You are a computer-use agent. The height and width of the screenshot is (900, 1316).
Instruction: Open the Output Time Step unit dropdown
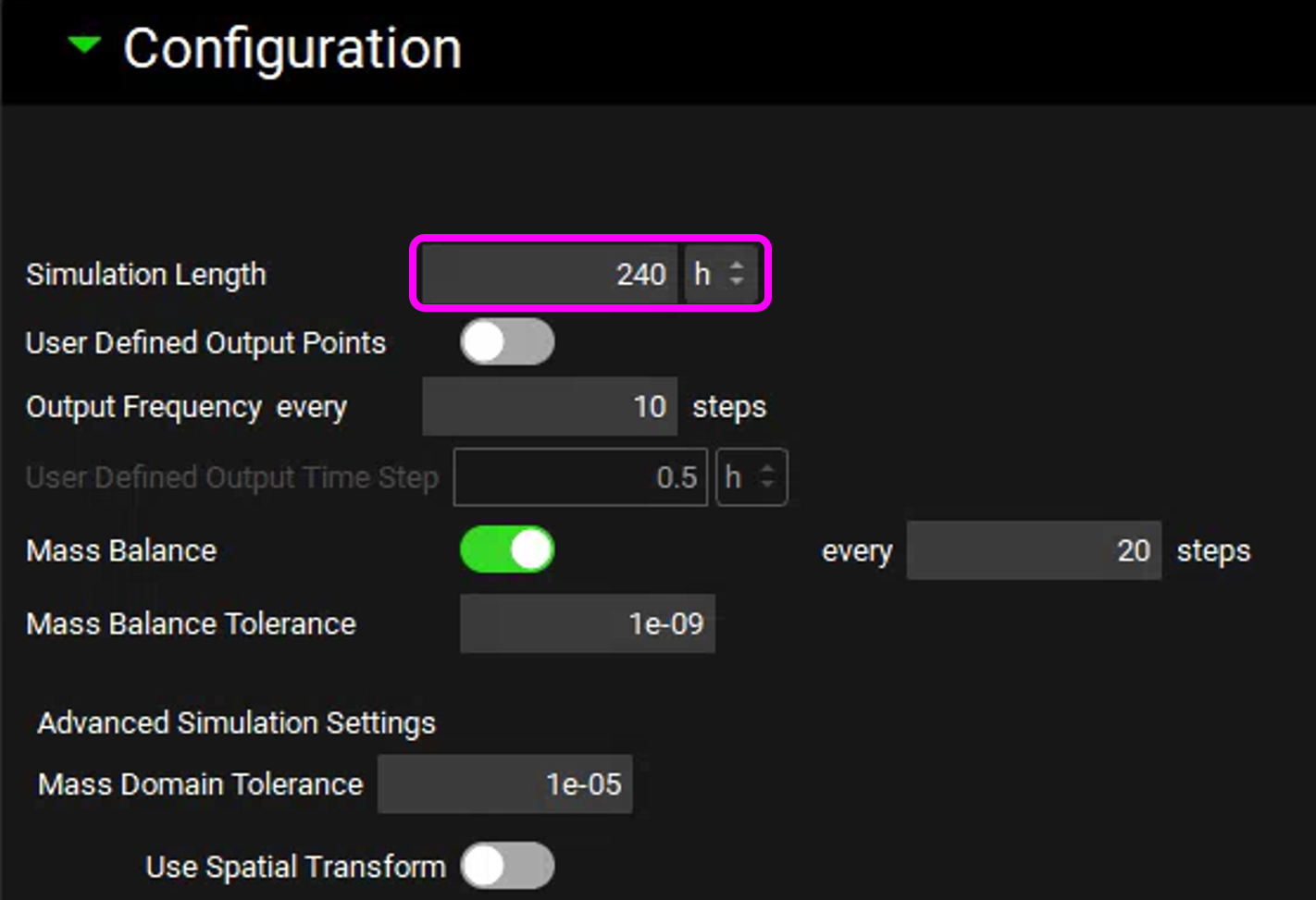(751, 477)
